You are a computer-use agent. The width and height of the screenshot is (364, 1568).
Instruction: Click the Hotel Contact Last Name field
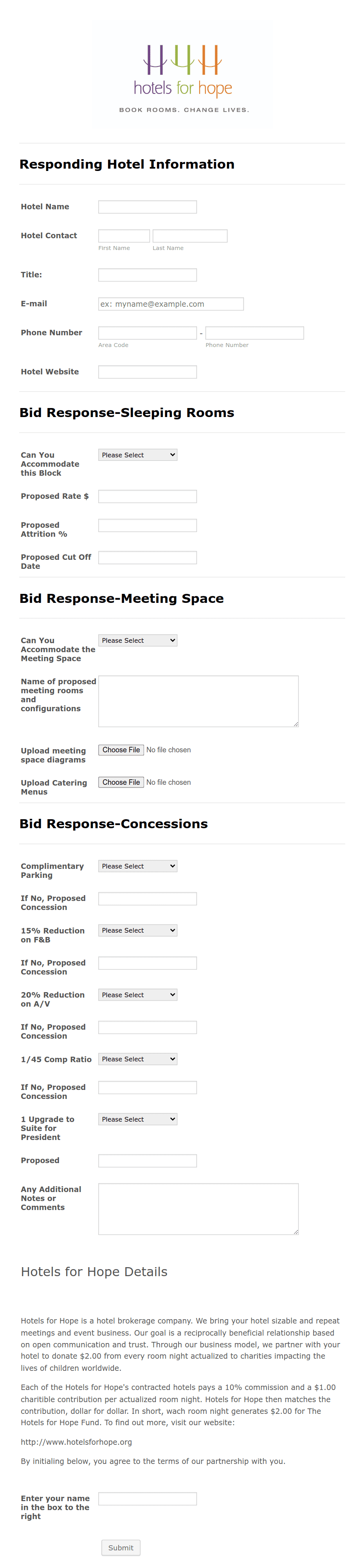(190, 236)
